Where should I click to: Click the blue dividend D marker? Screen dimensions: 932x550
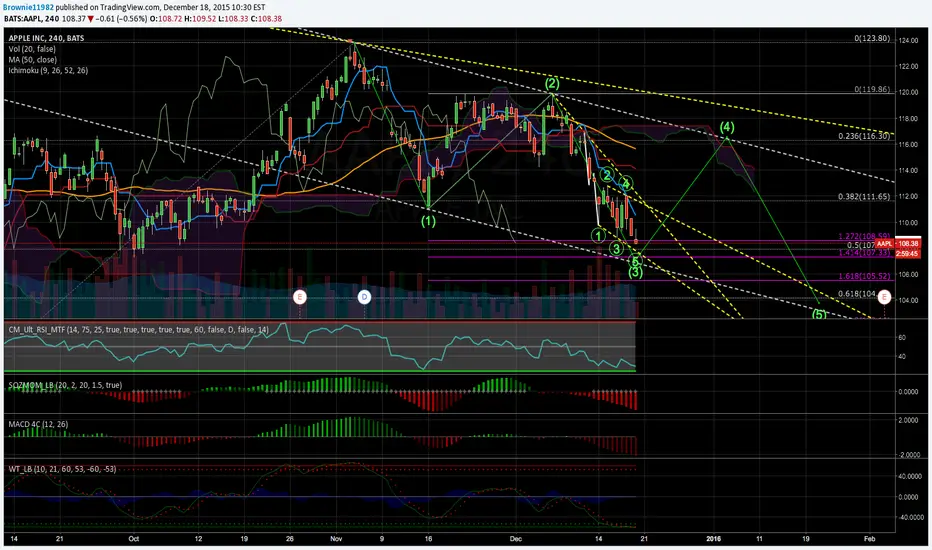(364, 297)
